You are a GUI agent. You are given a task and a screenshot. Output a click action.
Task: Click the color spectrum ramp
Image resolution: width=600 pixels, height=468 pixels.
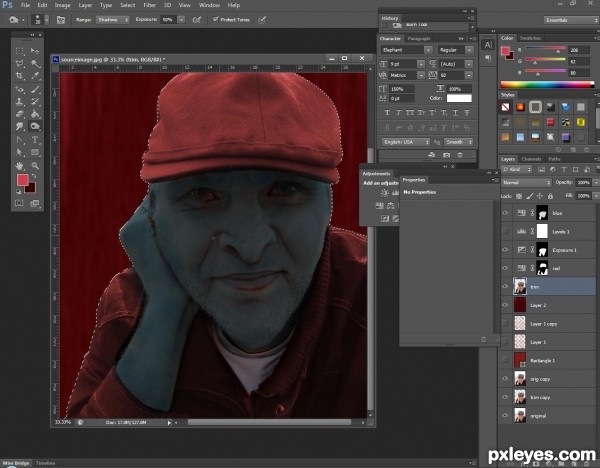tap(547, 85)
